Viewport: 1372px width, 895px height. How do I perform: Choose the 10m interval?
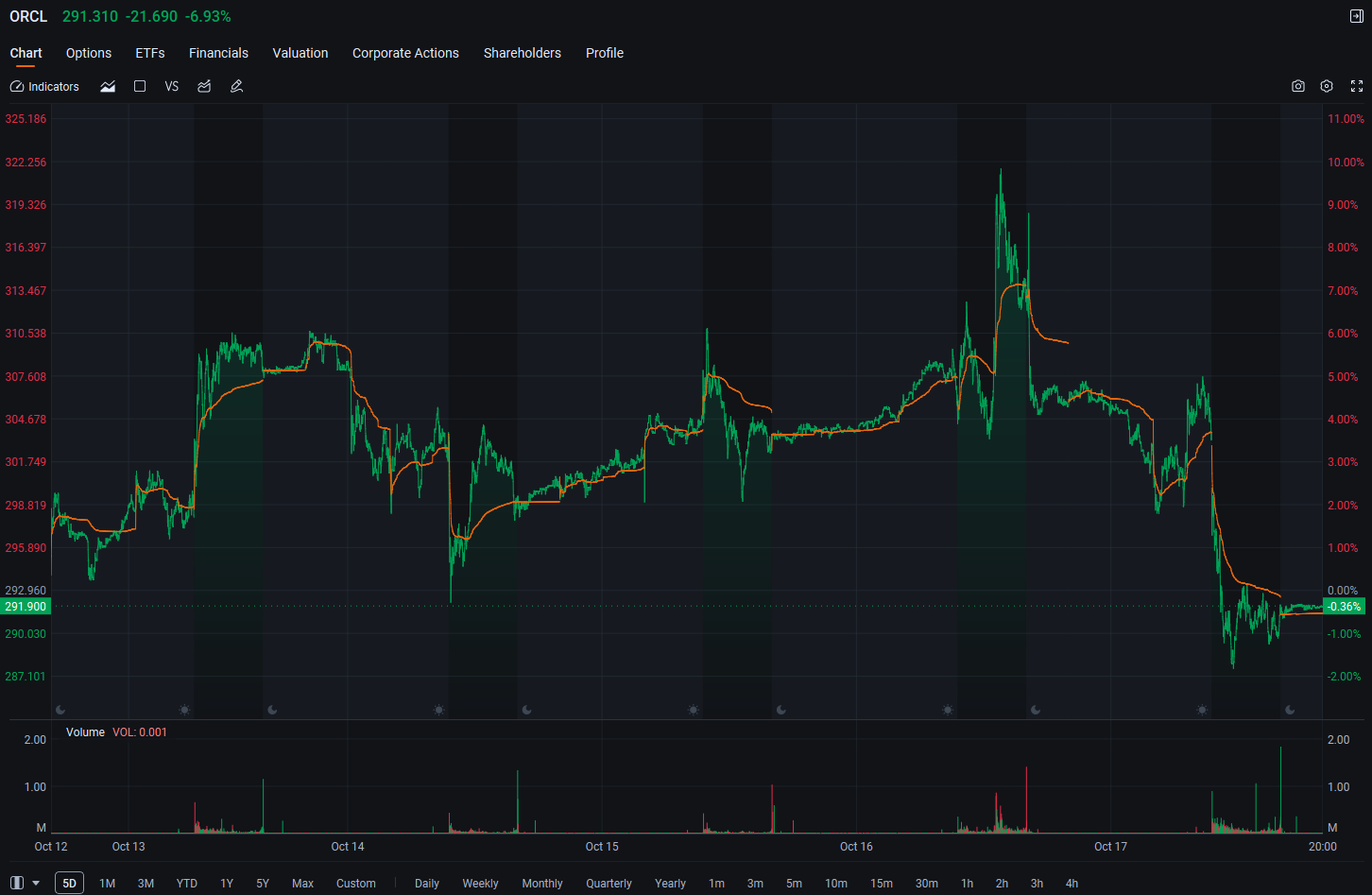(x=836, y=883)
